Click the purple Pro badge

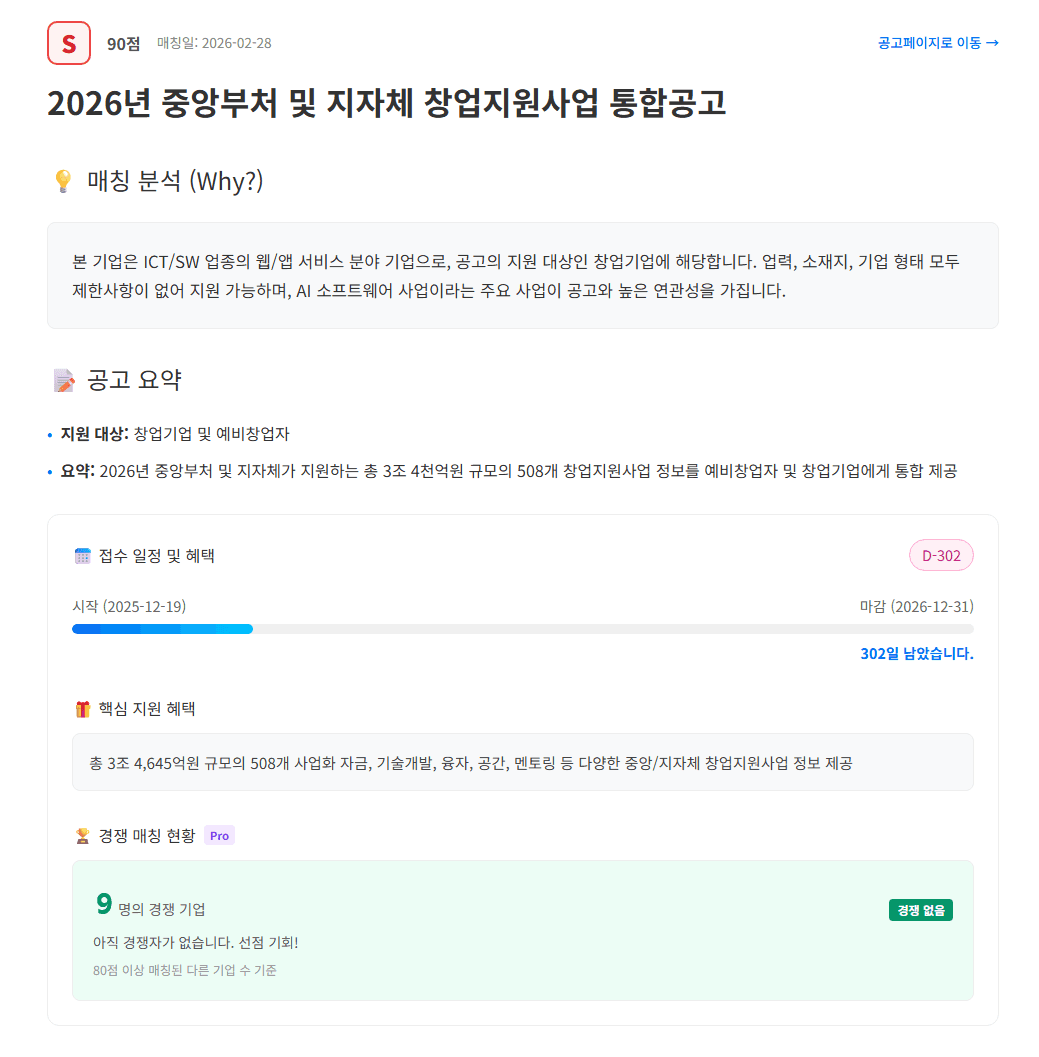pyautogui.click(x=219, y=834)
